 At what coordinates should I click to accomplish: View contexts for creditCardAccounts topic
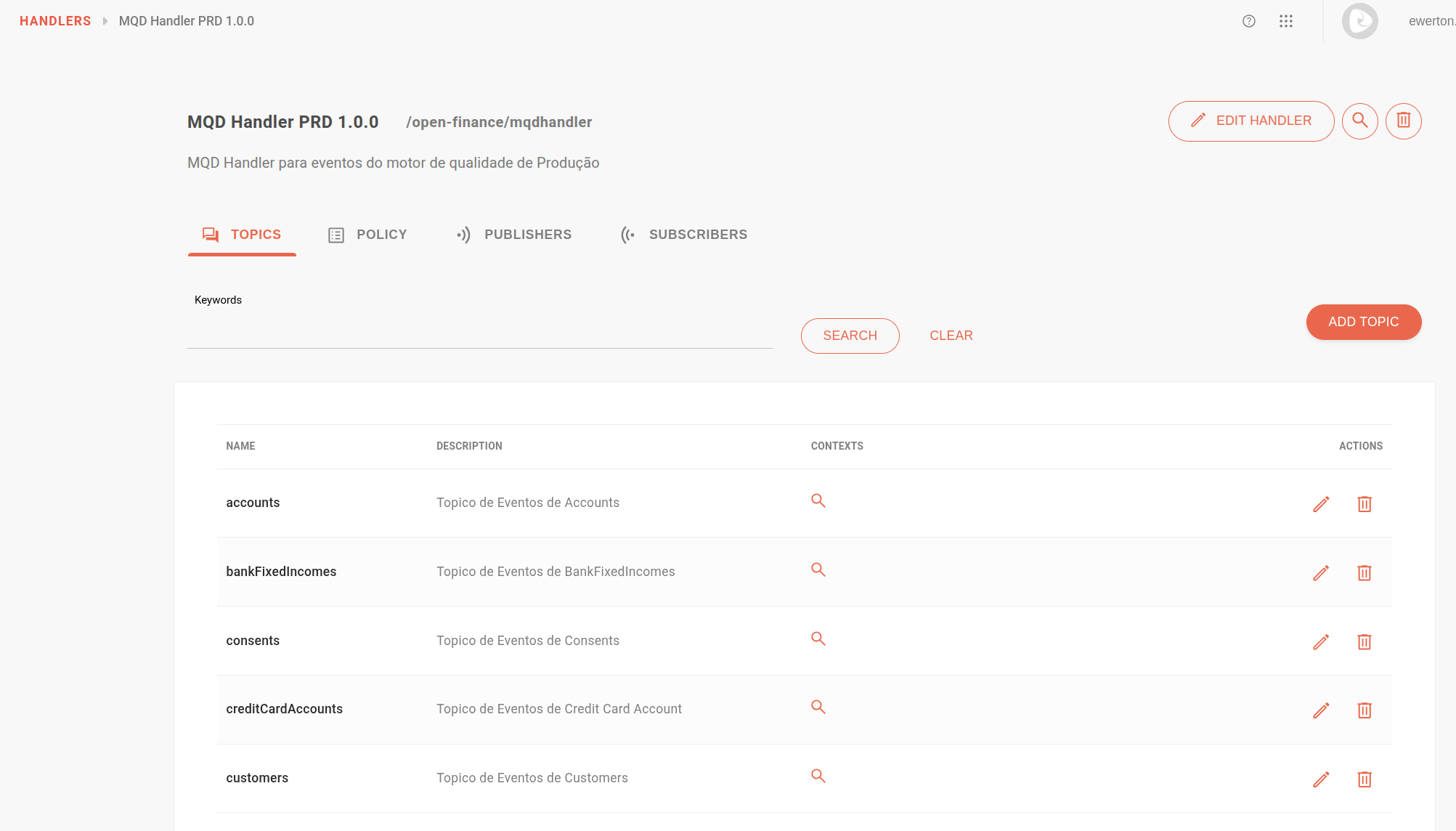click(818, 707)
